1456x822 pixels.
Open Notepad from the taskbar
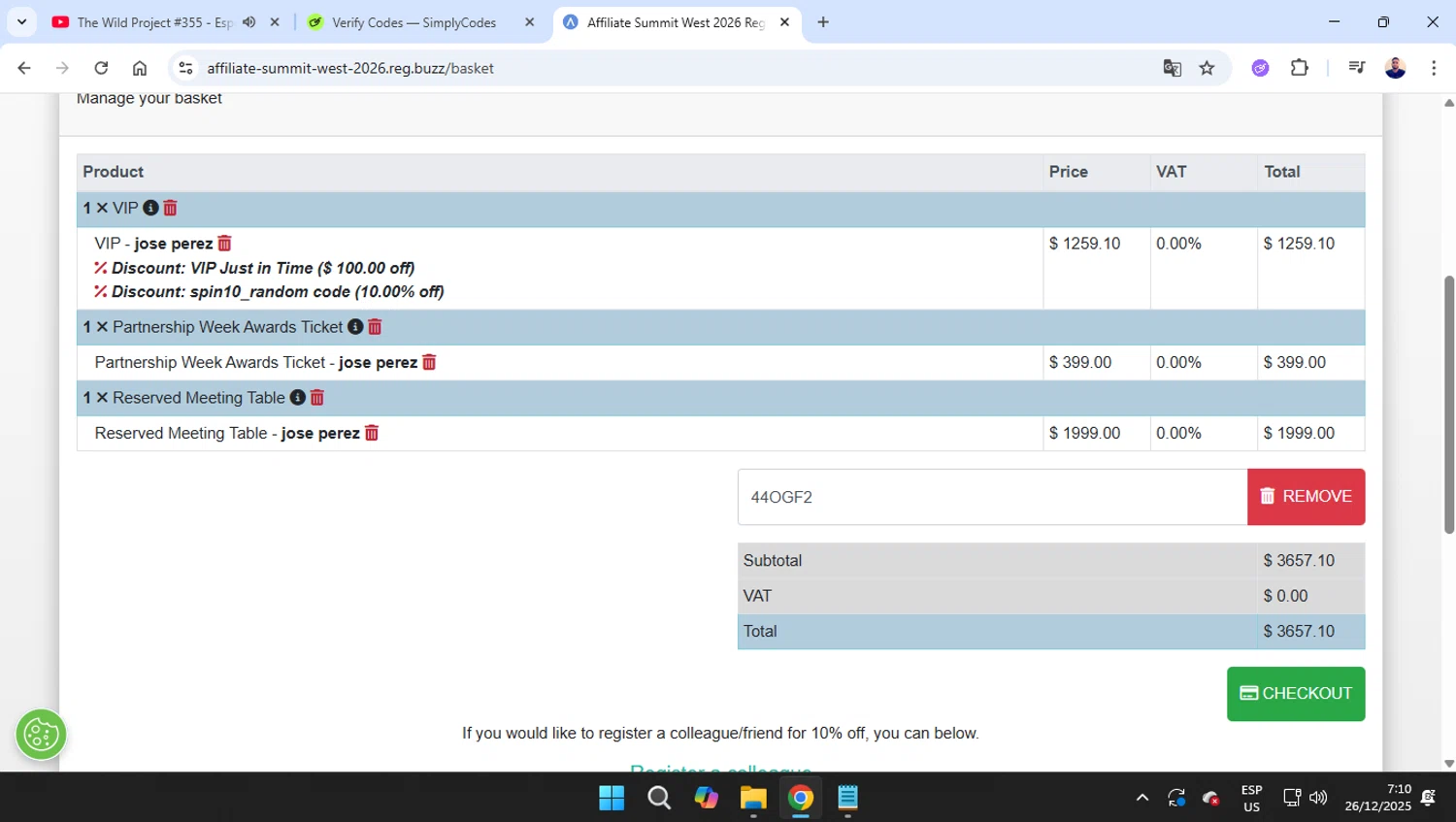(847, 798)
